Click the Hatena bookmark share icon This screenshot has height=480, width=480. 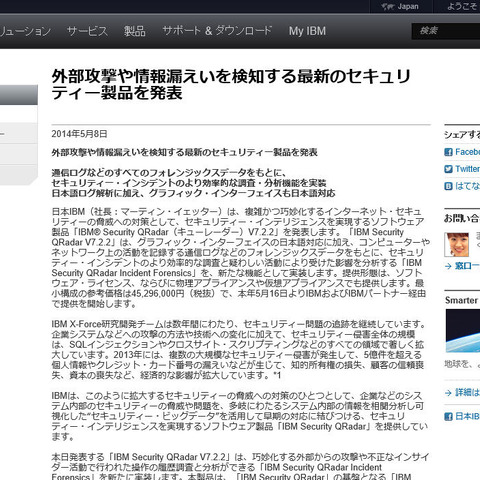448,186
